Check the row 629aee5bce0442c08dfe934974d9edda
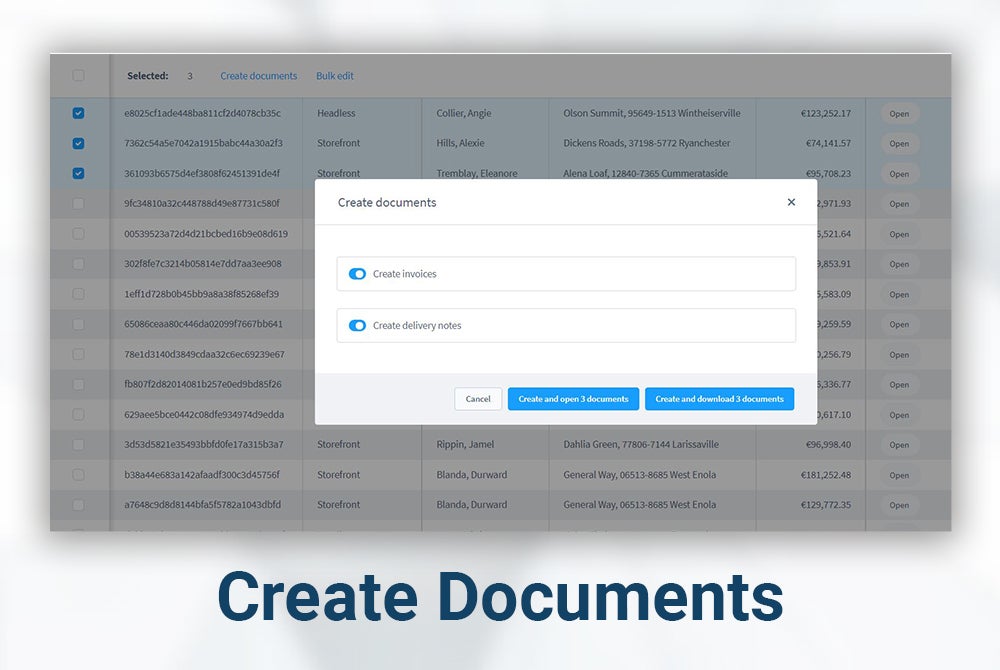Viewport: 1000px width, 670px height. pyautogui.click(x=78, y=414)
